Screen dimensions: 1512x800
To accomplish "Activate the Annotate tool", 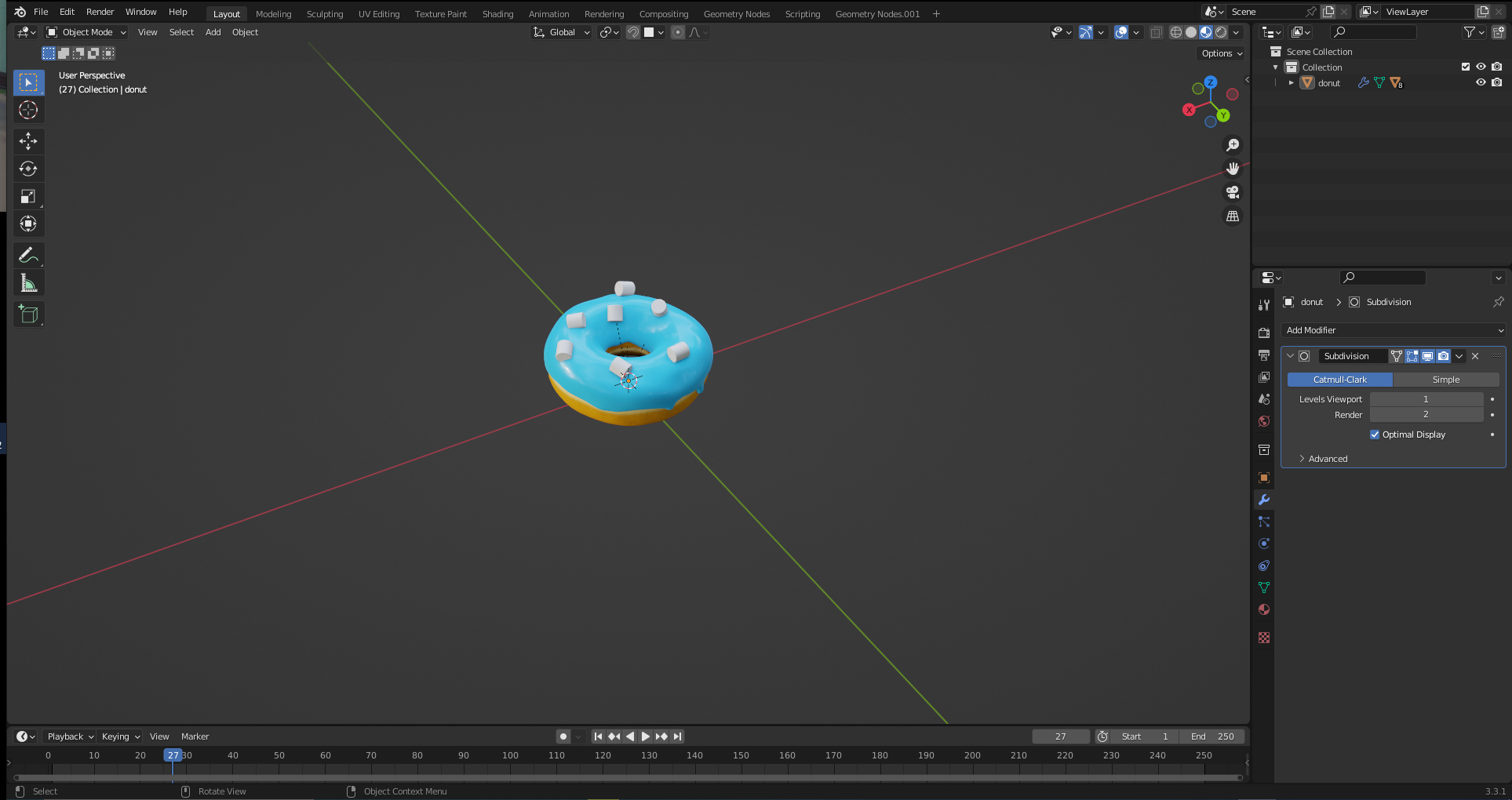I will [28, 255].
